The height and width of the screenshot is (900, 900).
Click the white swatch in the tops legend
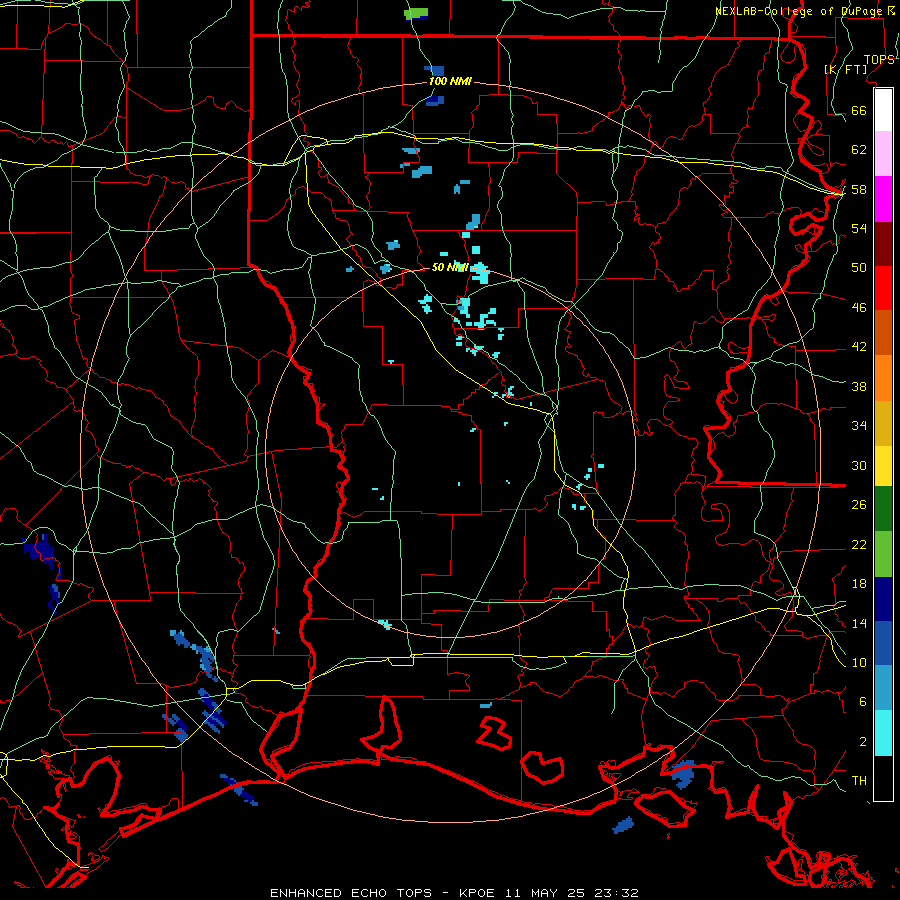883,110
